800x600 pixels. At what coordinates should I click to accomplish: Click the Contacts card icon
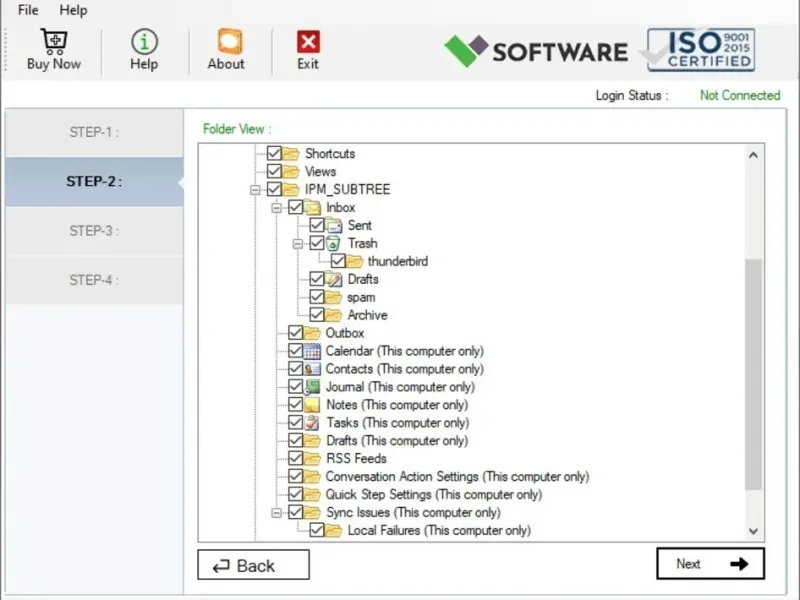coord(312,369)
